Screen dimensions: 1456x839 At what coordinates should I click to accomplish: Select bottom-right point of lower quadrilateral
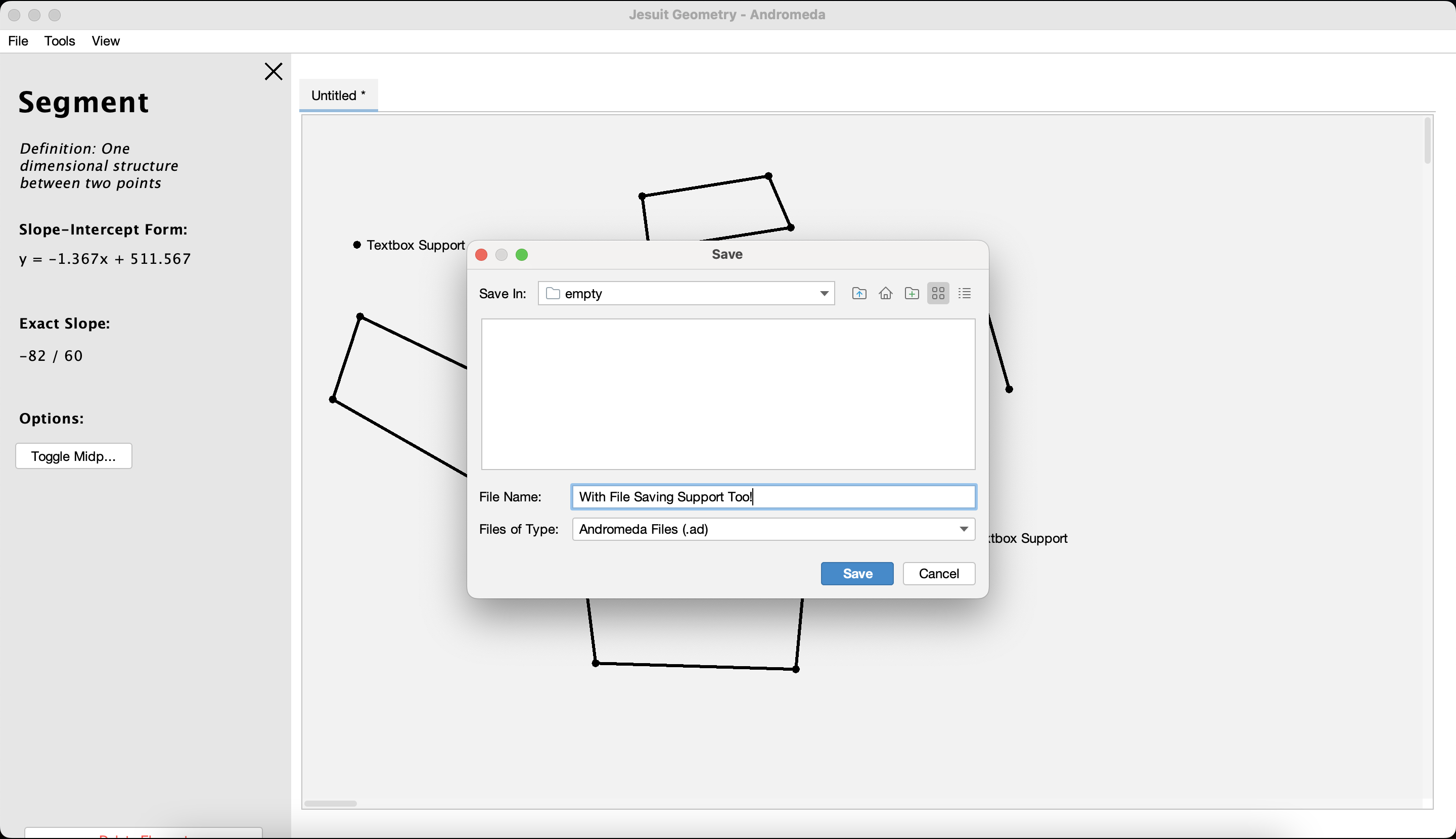tap(796, 669)
